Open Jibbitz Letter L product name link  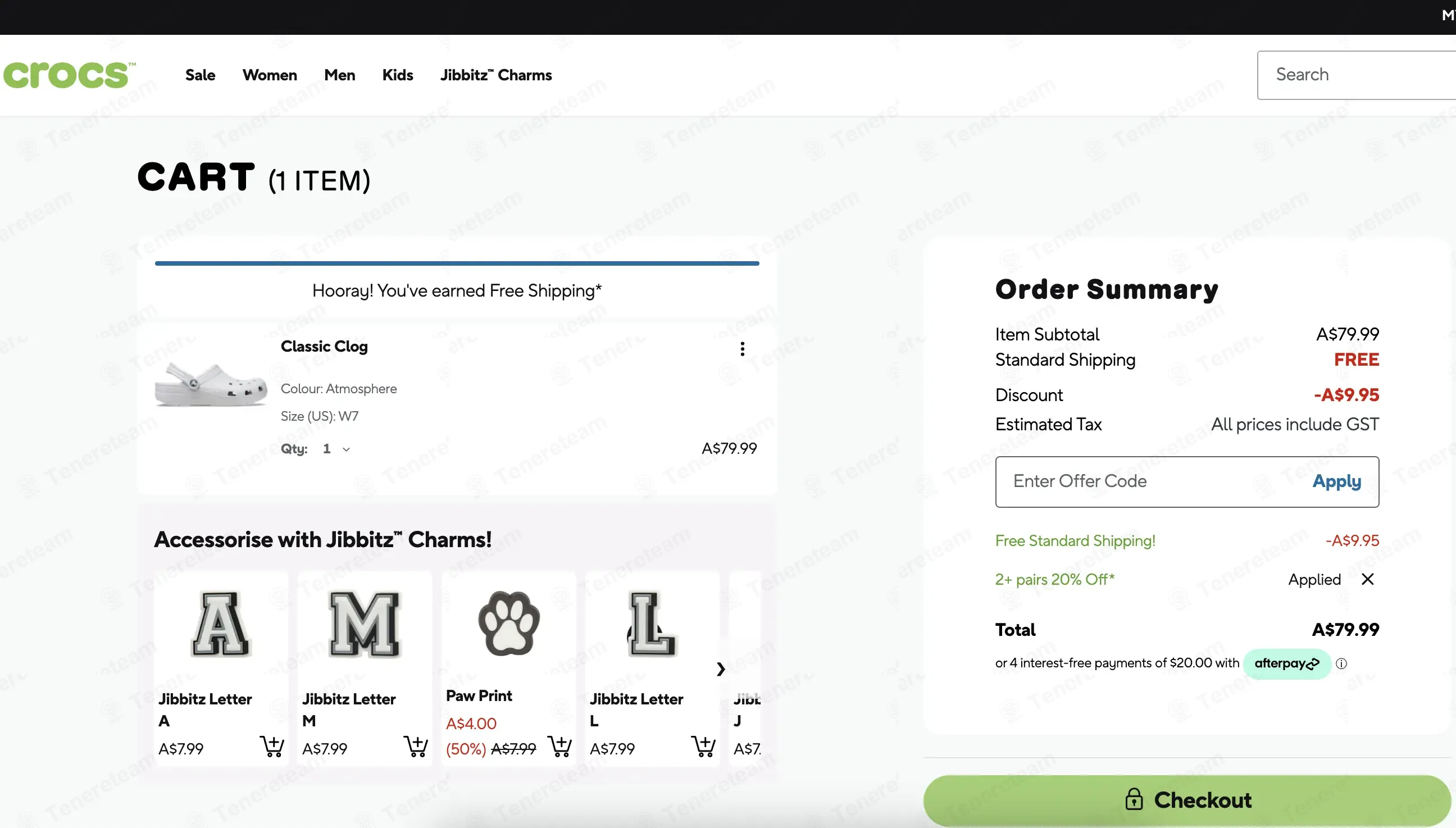pos(636,709)
